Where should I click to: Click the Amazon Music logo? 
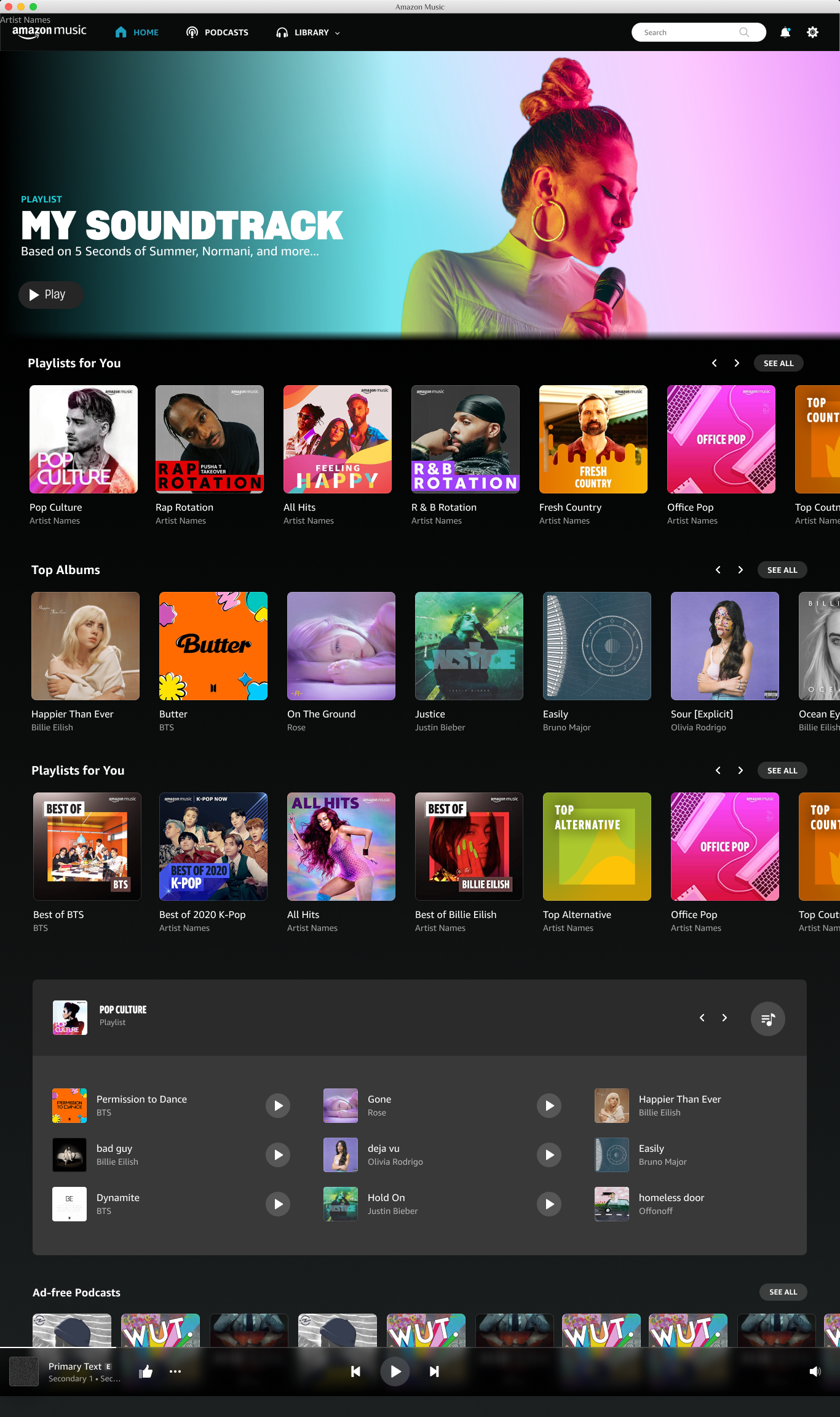tap(49, 31)
